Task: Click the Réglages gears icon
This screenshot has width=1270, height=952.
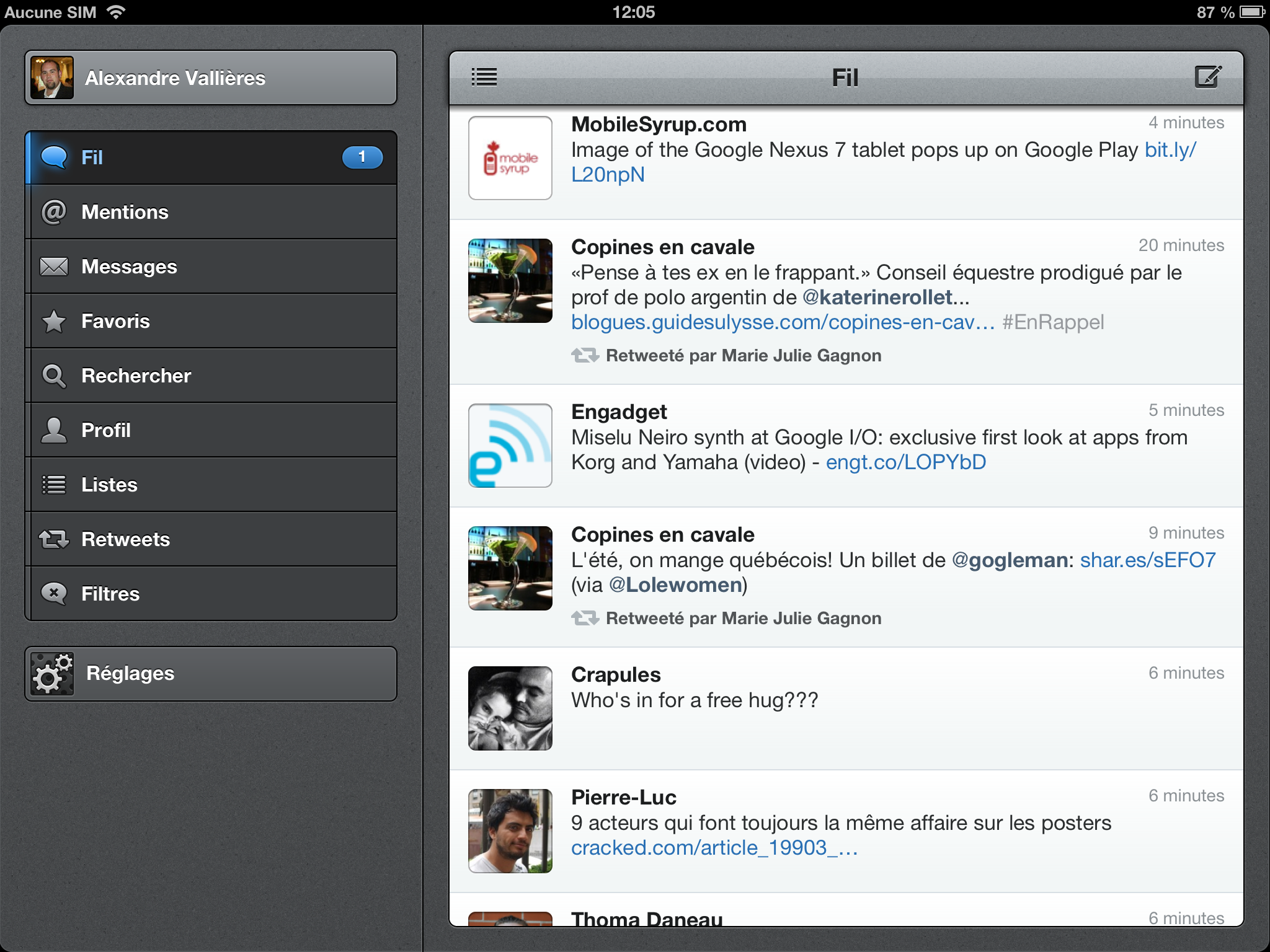Action: pos(52,674)
